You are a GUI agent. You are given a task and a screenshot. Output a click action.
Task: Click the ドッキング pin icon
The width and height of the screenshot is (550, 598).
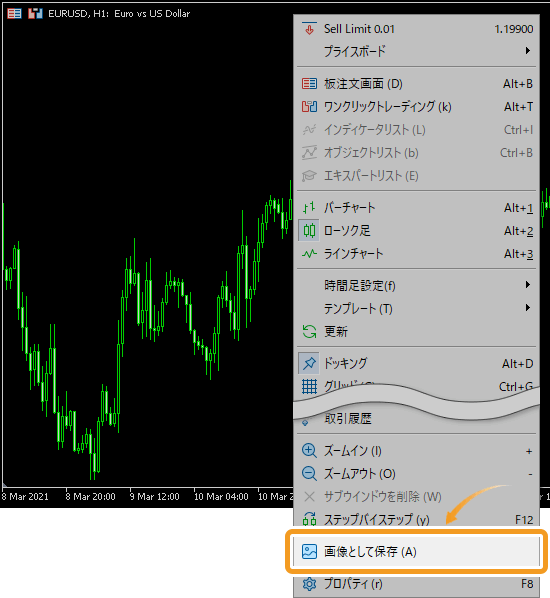click(309, 363)
